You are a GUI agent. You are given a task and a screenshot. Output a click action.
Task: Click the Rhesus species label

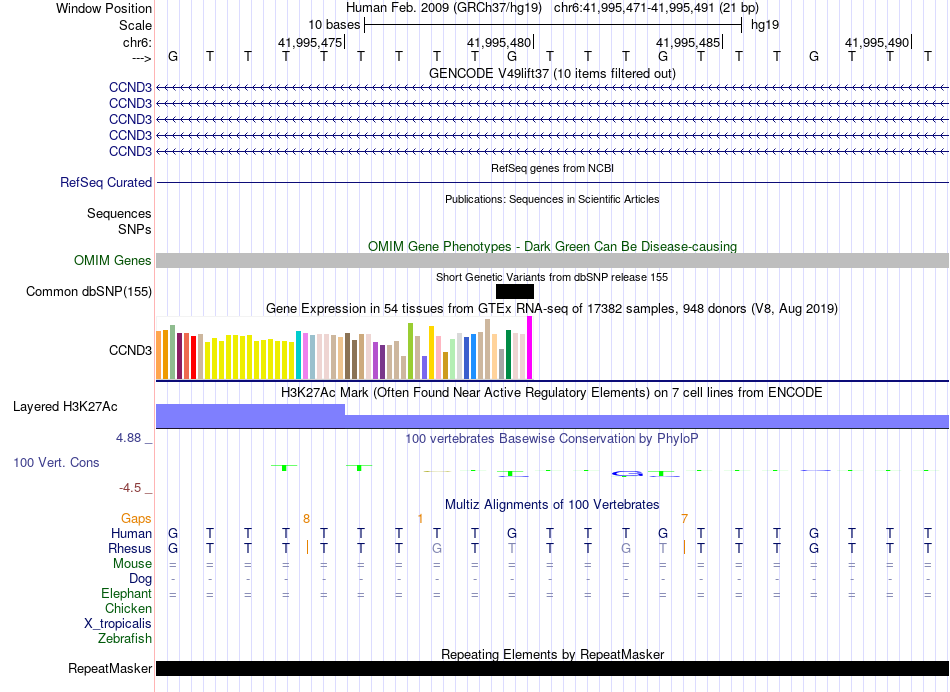point(130,548)
